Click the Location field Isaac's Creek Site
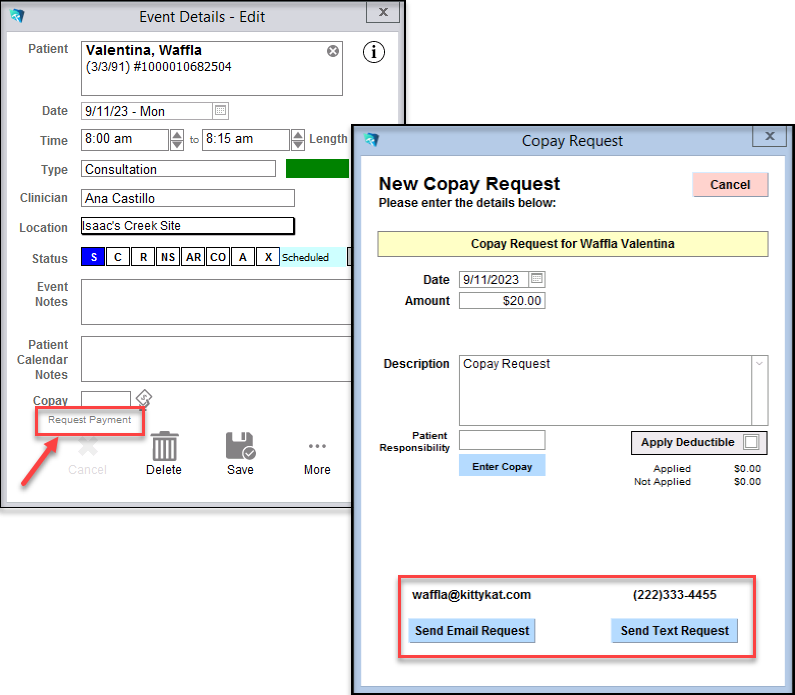Screen dimensions: 795x695 [x=188, y=226]
